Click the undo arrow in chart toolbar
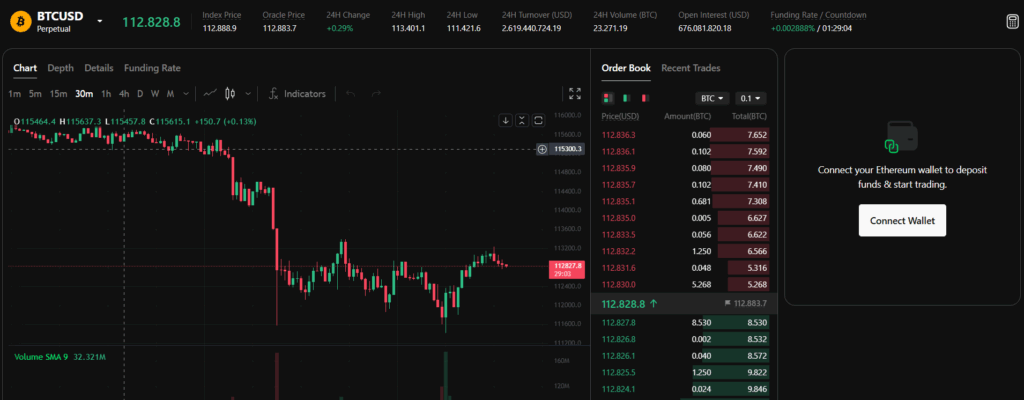 point(350,94)
